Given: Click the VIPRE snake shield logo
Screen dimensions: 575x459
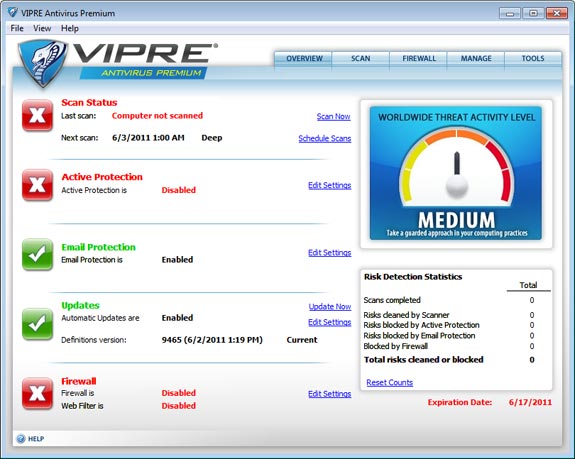Looking at the screenshot, I should coord(43,63).
